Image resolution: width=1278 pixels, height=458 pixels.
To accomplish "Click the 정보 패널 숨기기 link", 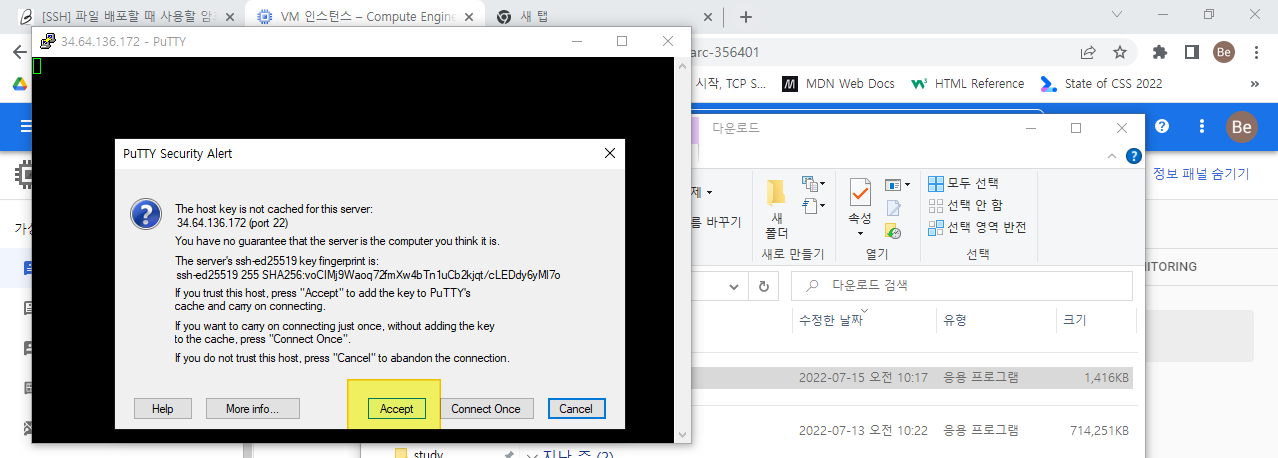I will (1201, 174).
